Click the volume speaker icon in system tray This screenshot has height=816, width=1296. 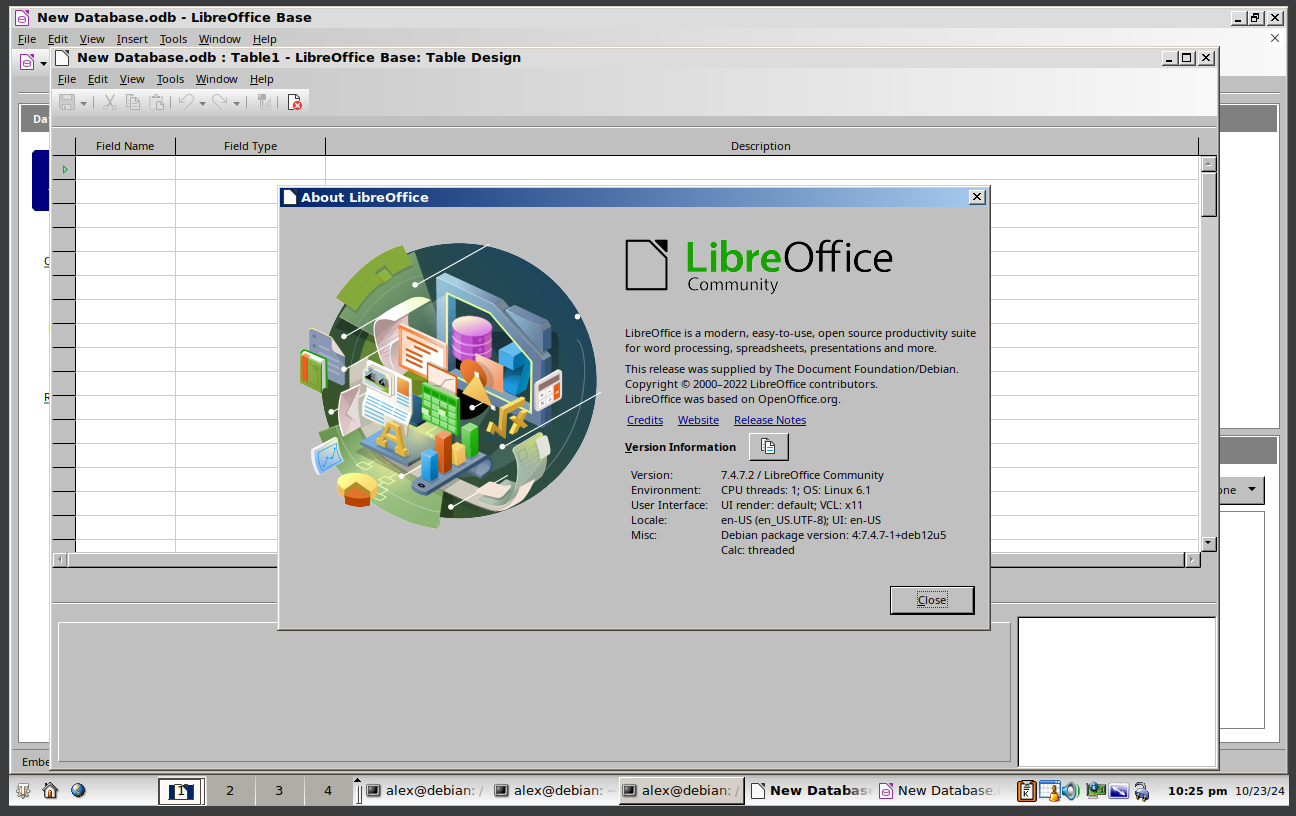[1071, 791]
